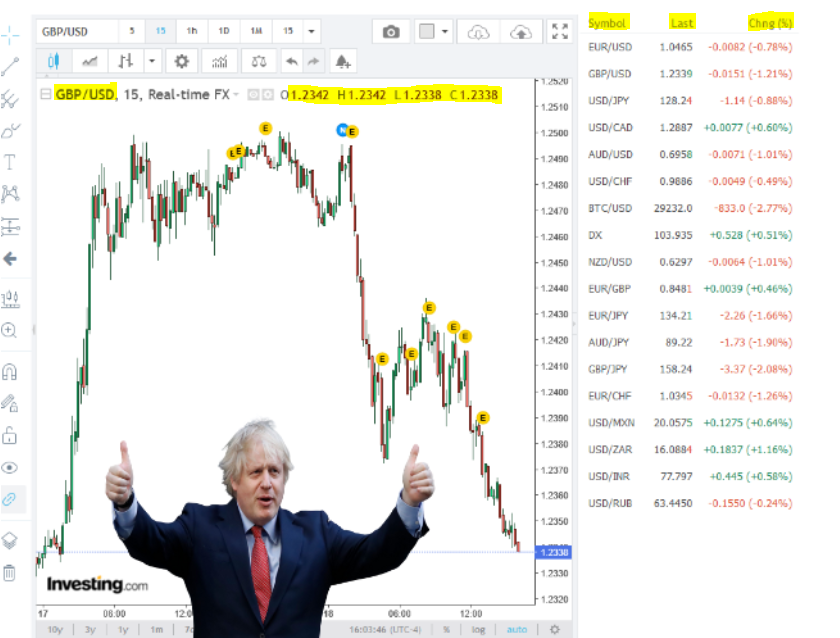This screenshot has width=840, height=638.
Task: Set the chart range to 3y
Action: [x=90, y=629]
